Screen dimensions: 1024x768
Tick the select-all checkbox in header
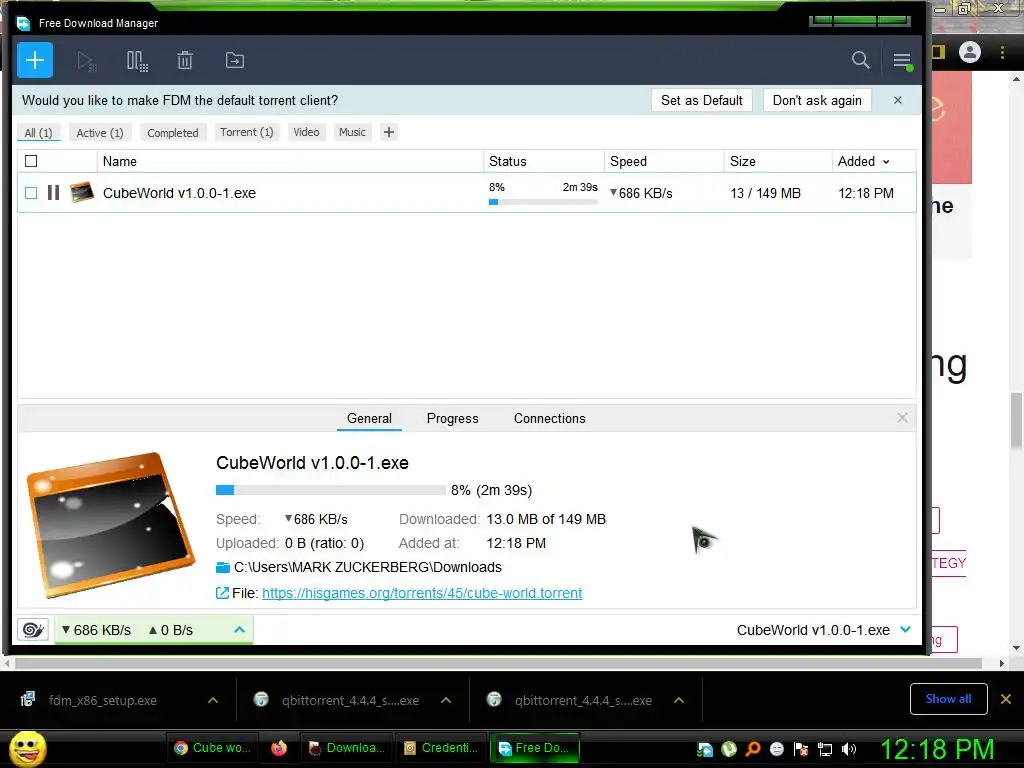[31, 161]
